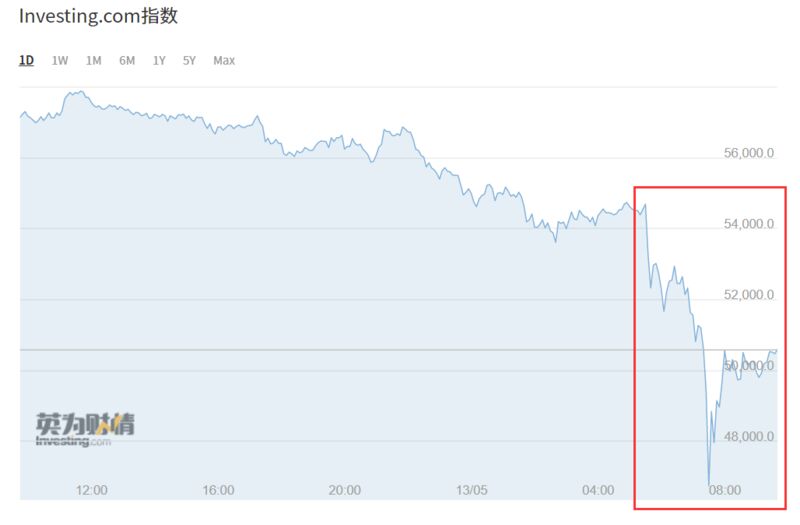Click the Investing.com指数 title
Viewport: 800px width, 525px height.
98,17
